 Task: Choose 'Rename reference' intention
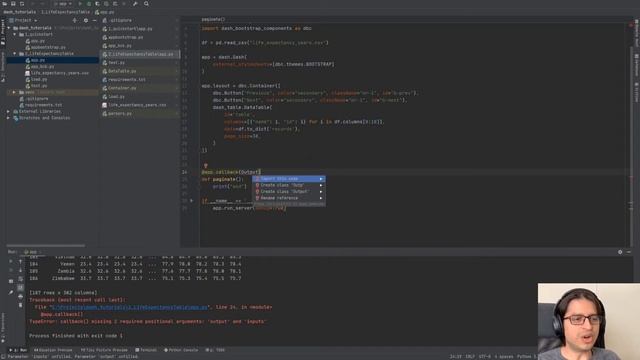coord(289,198)
